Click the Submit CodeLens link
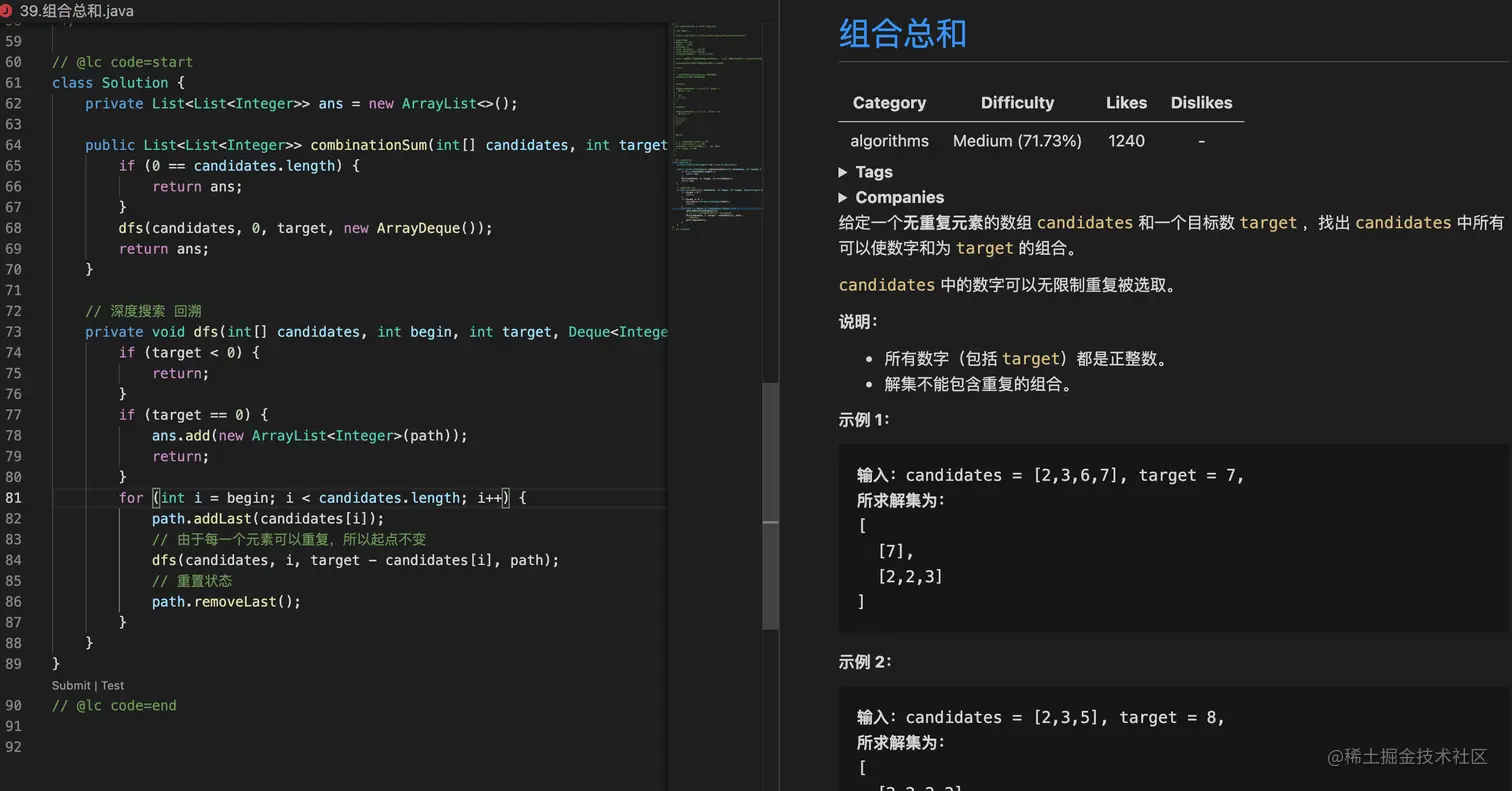Viewport: 1512px width, 791px height. coord(71,685)
